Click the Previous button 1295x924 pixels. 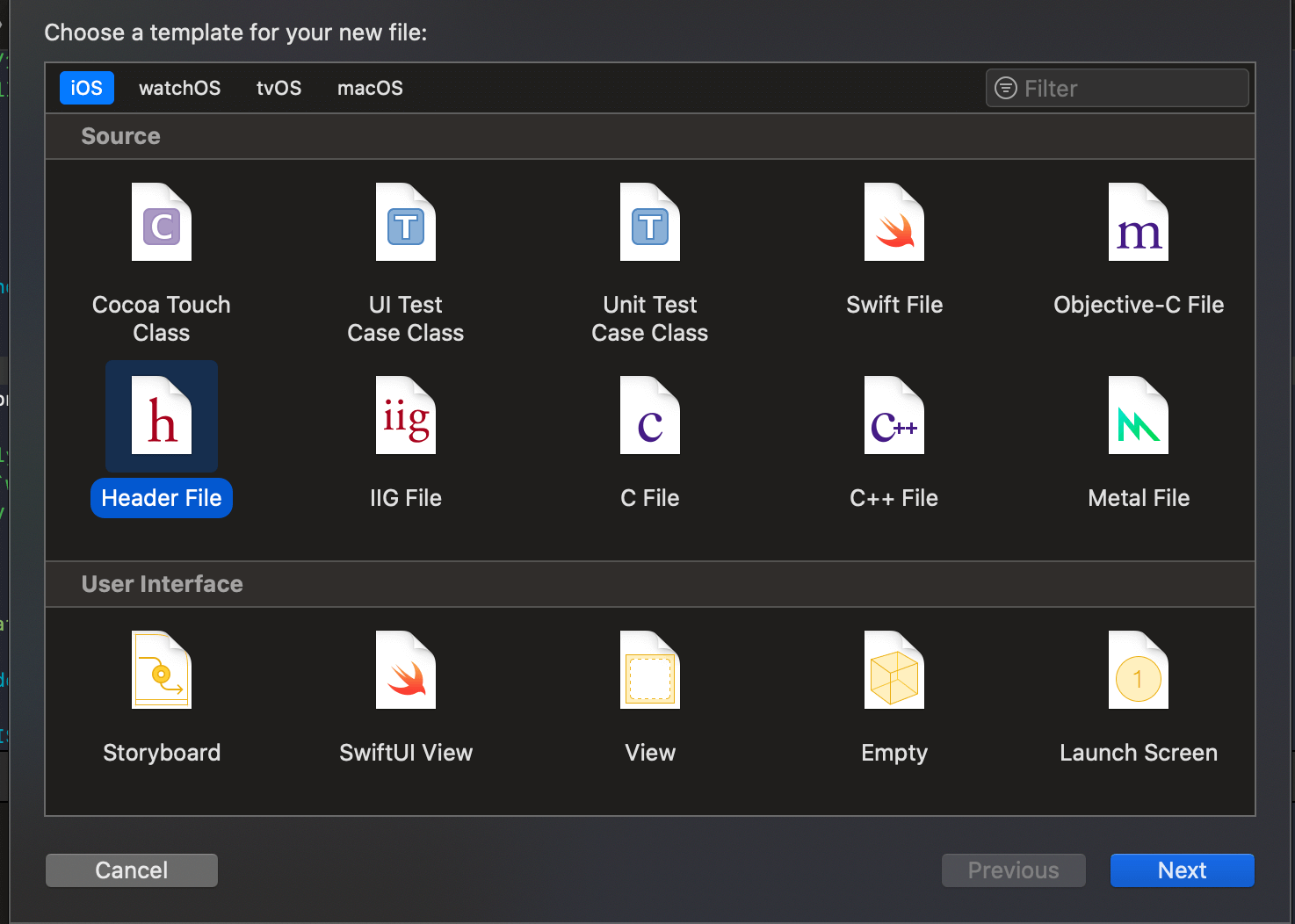tap(1014, 870)
